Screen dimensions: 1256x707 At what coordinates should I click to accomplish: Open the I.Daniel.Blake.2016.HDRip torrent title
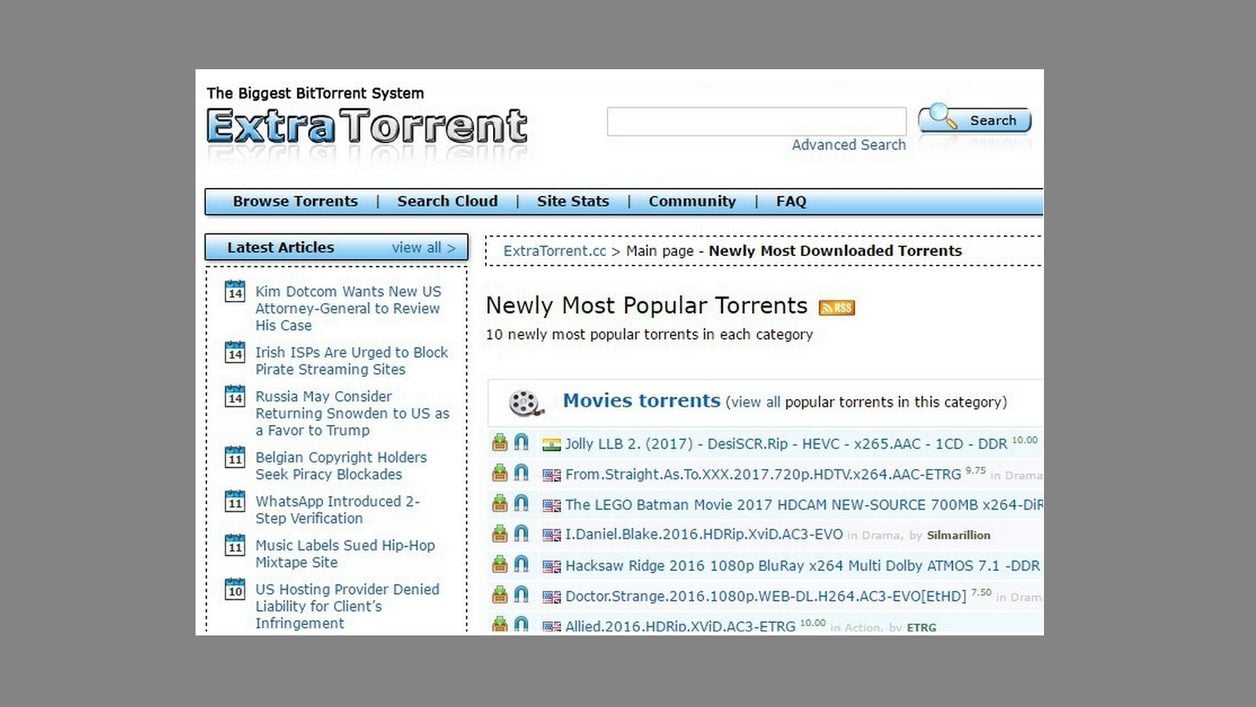coord(704,535)
